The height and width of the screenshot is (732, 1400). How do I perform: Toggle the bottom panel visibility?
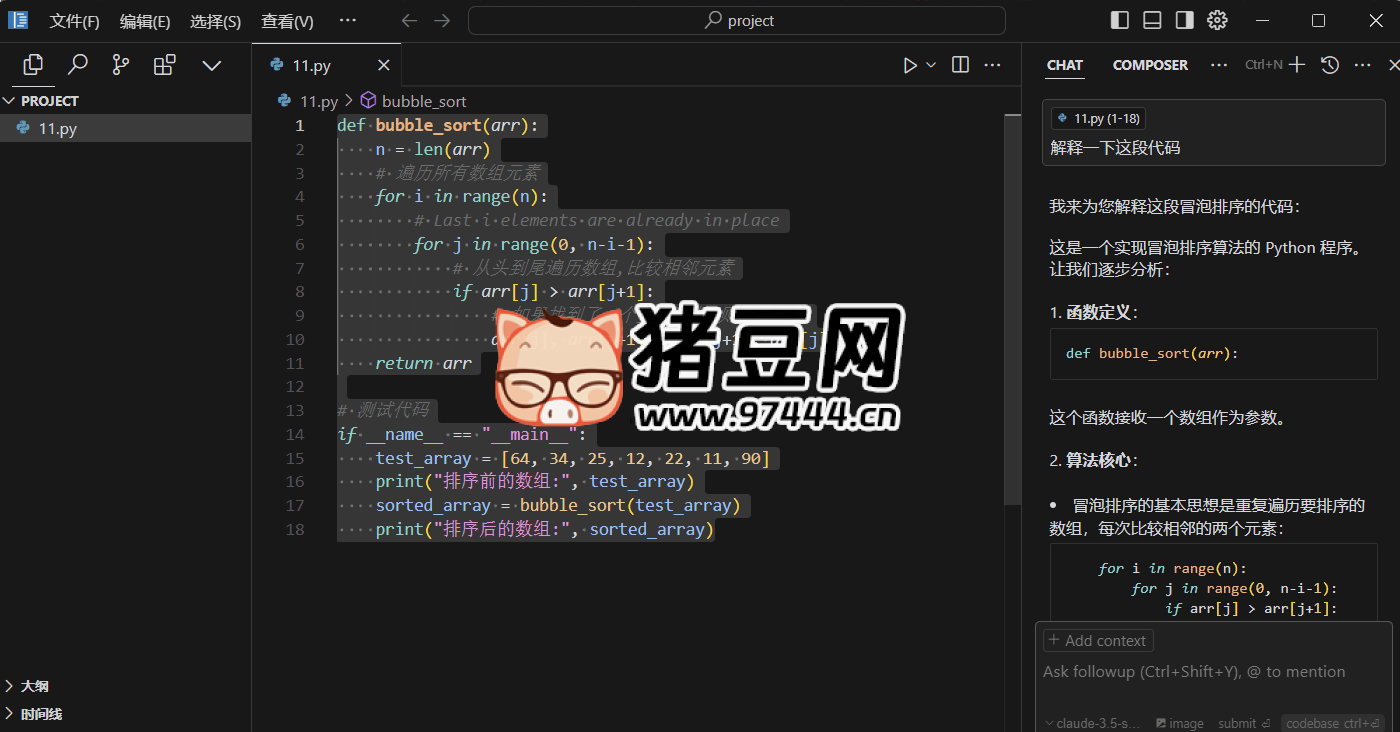(x=1151, y=19)
